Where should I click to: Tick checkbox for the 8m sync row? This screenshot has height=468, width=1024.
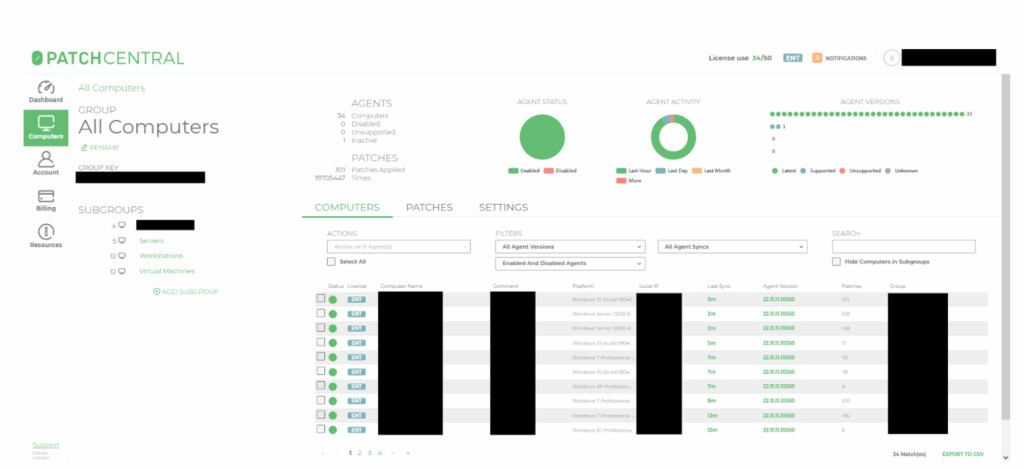pyautogui.click(x=321, y=400)
